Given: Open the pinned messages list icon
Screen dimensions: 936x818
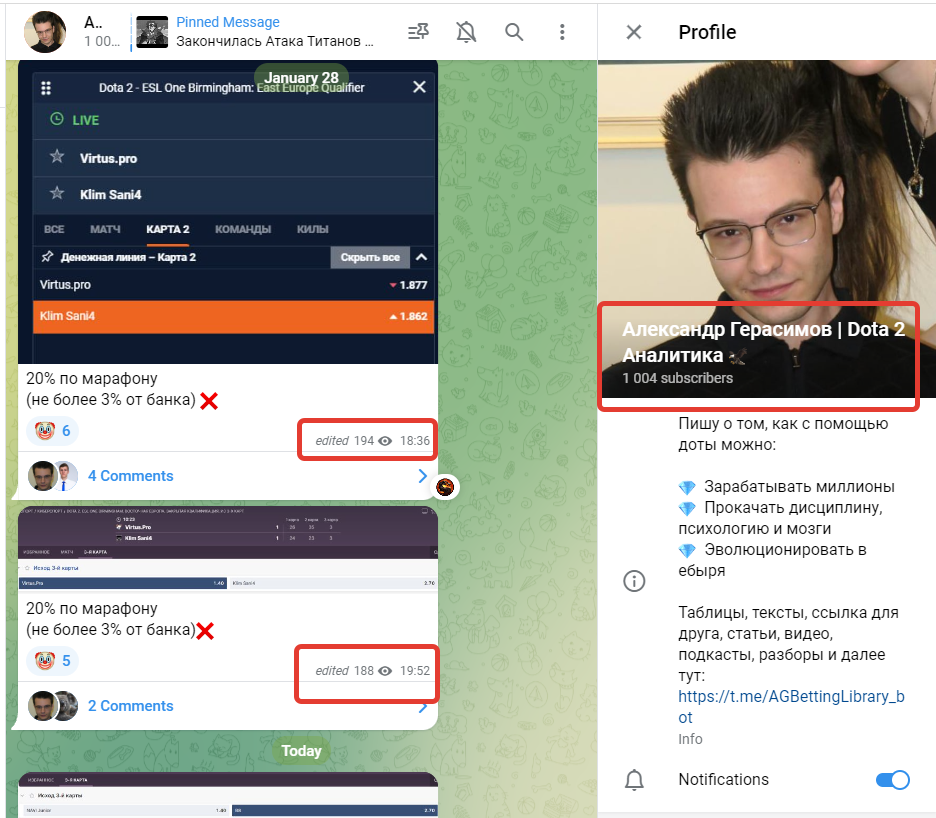Looking at the screenshot, I should point(418,32).
